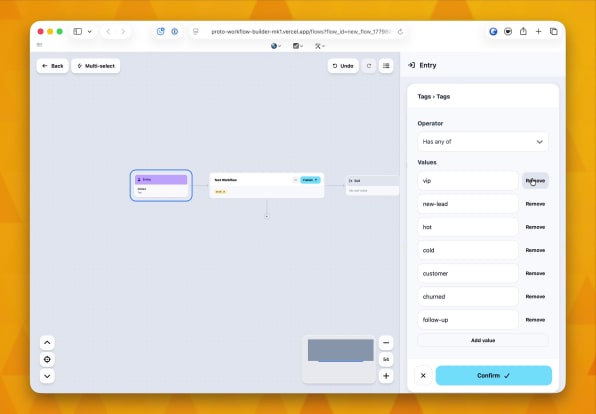This screenshot has height=414, width=596.
Task: Reload the page with the refresh icon
Action: point(400,32)
